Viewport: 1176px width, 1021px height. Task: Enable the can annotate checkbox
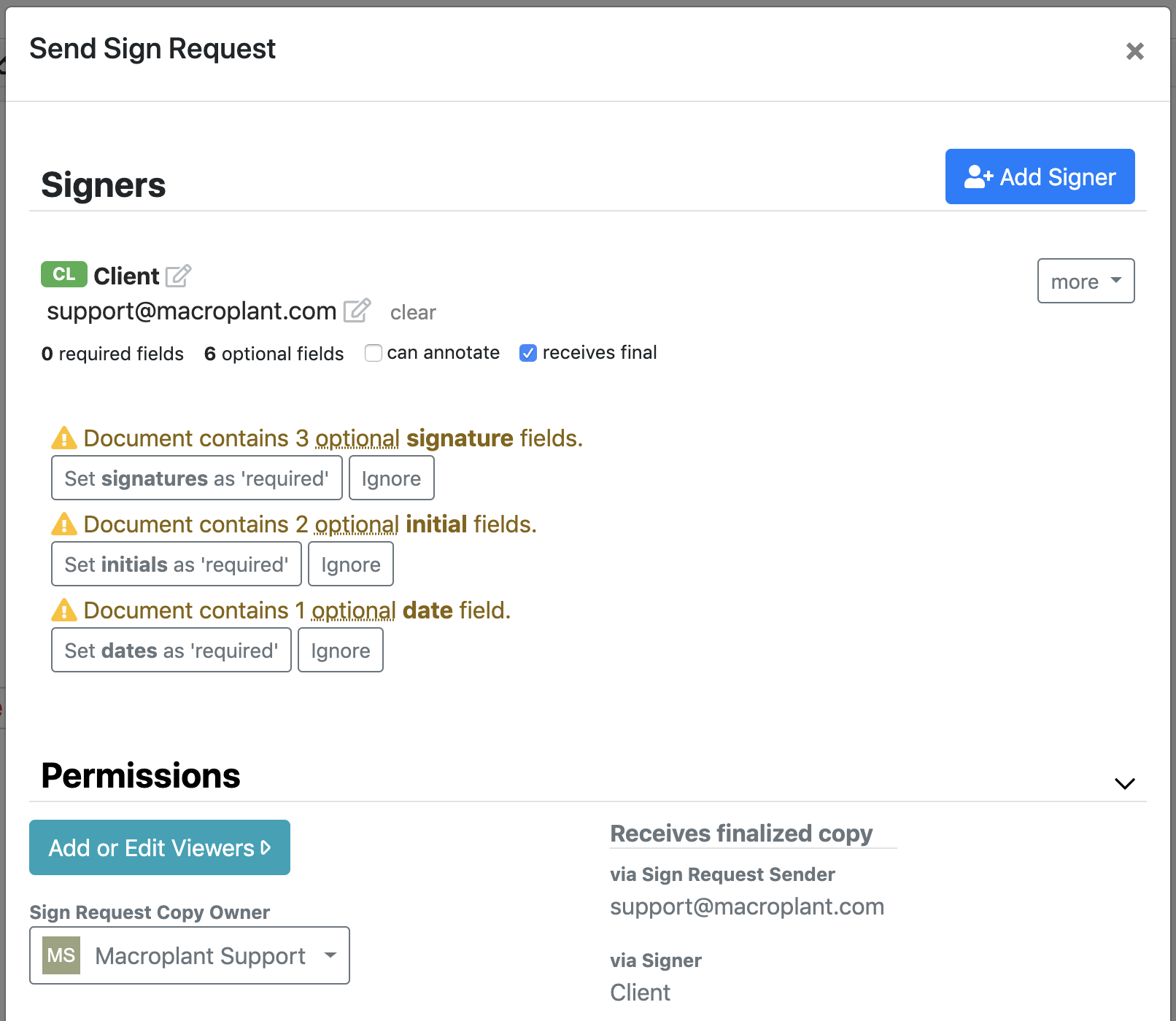coord(373,353)
